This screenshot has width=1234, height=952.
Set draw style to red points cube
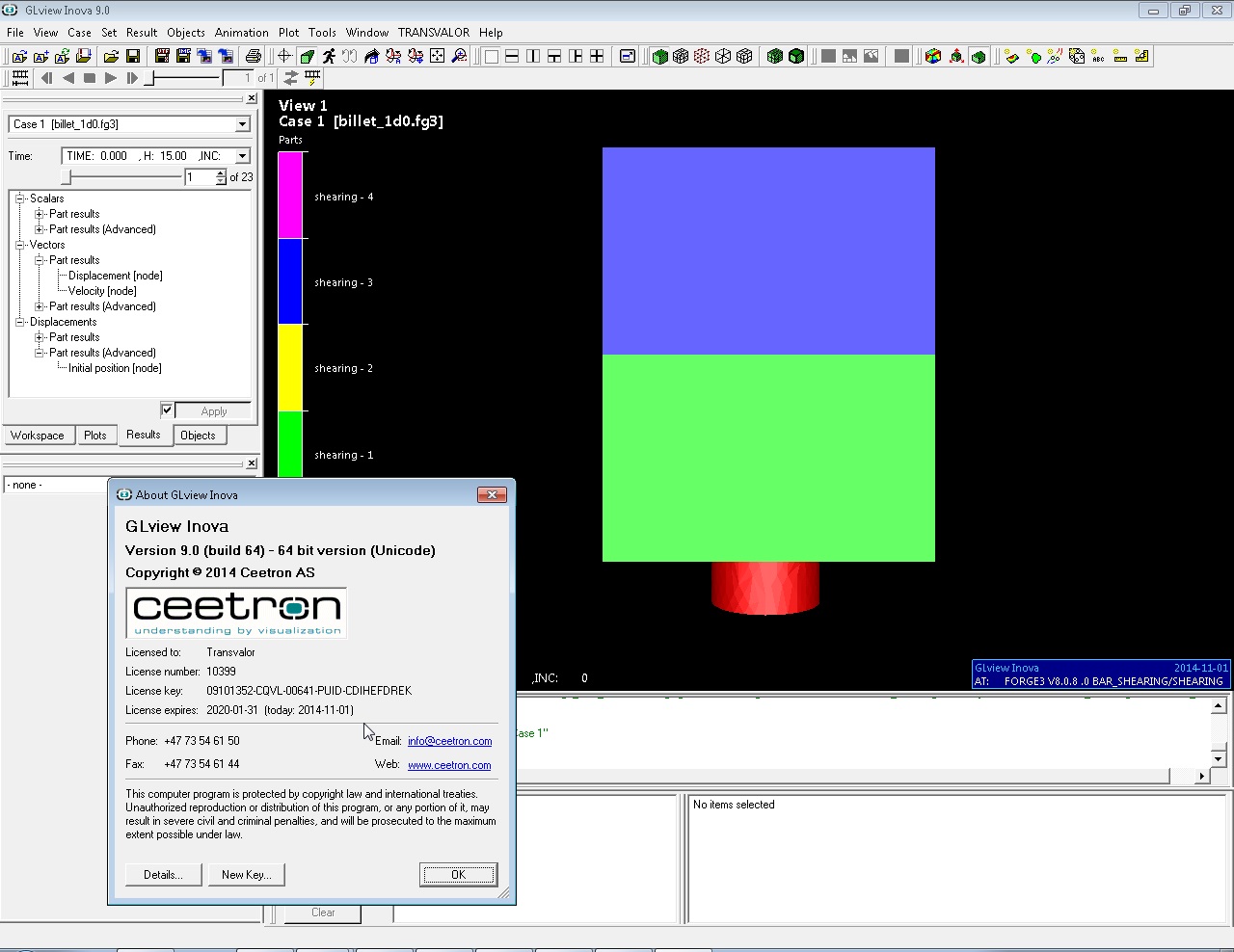tap(702, 56)
